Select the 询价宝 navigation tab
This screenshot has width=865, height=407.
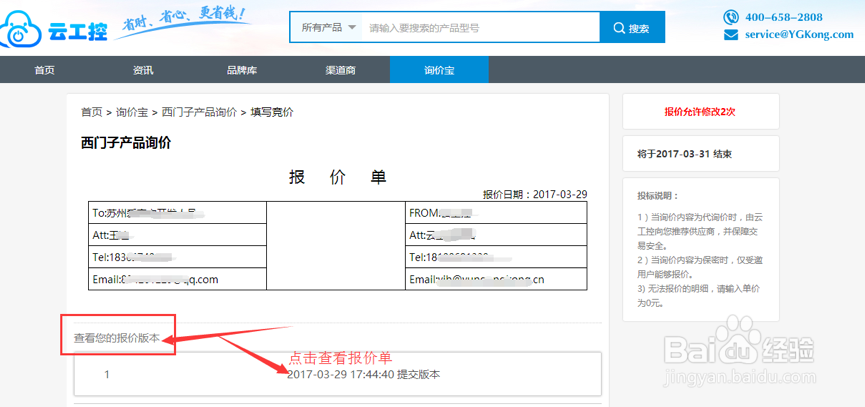pos(439,70)
